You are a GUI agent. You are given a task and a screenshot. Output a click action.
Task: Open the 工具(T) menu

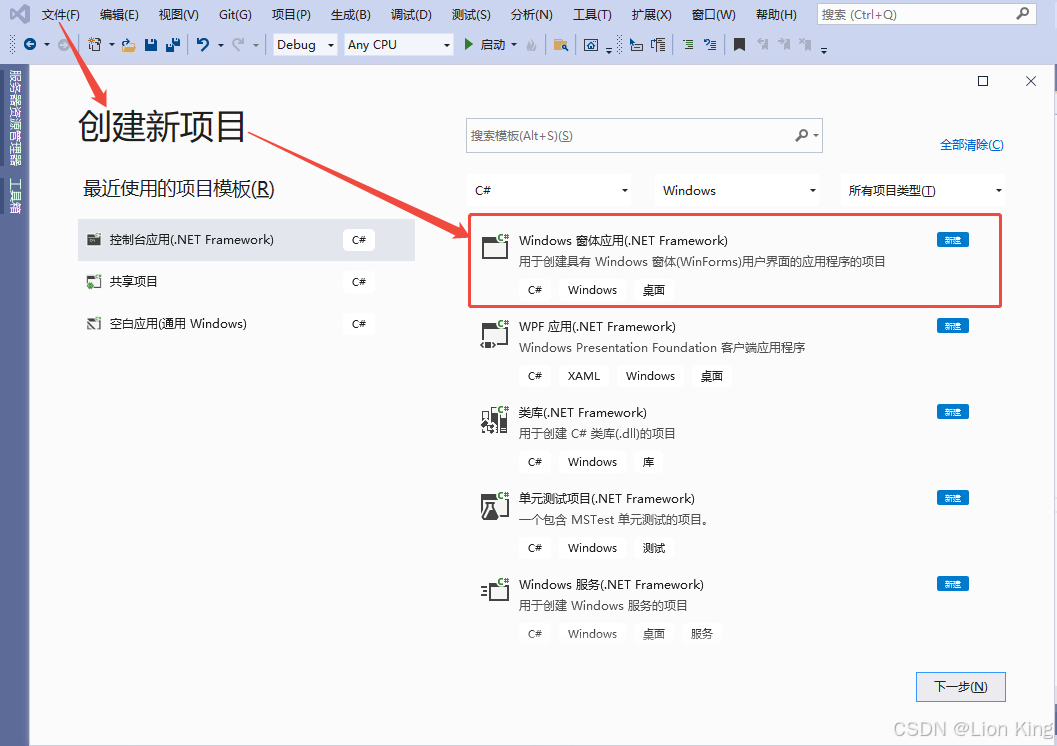[x=592, y=15]
